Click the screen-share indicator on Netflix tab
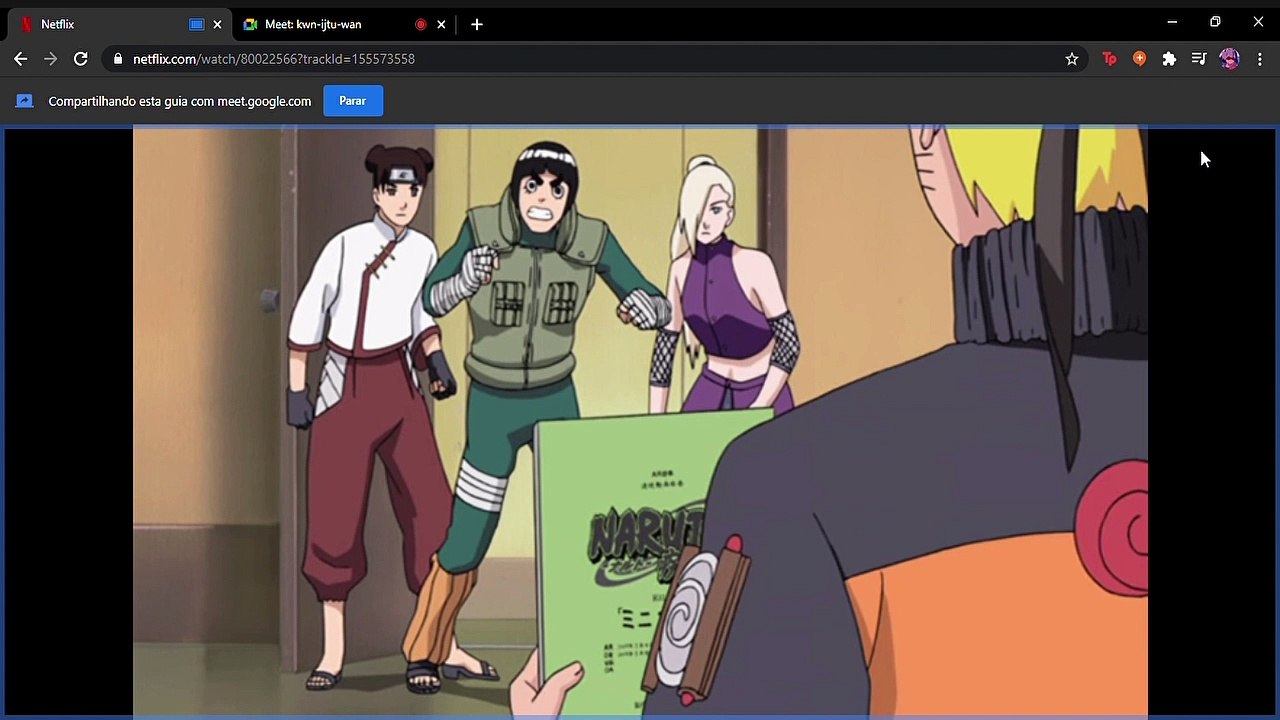Screen dimensions: 1280x720 pos(197,24)
